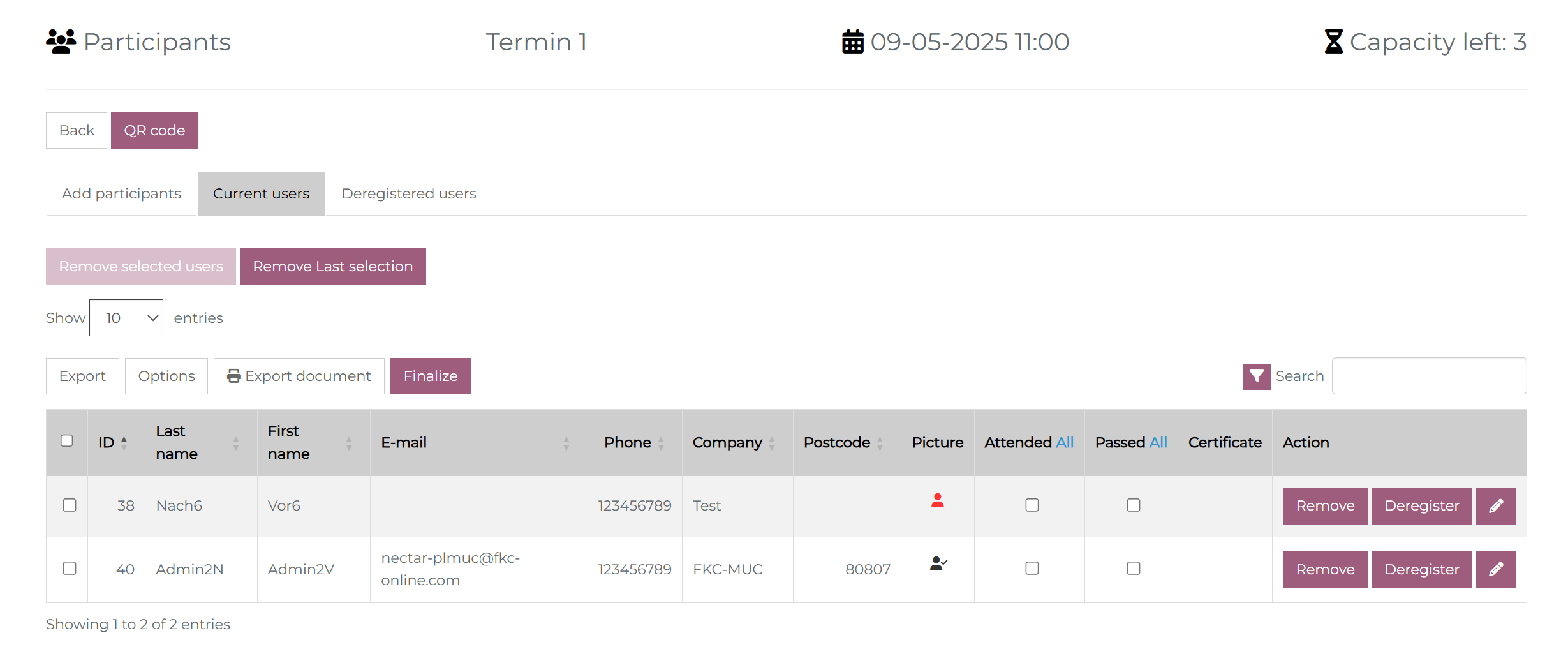Open the Show entries count dropdown
The image size is (1568, 656).
point(126,318)
